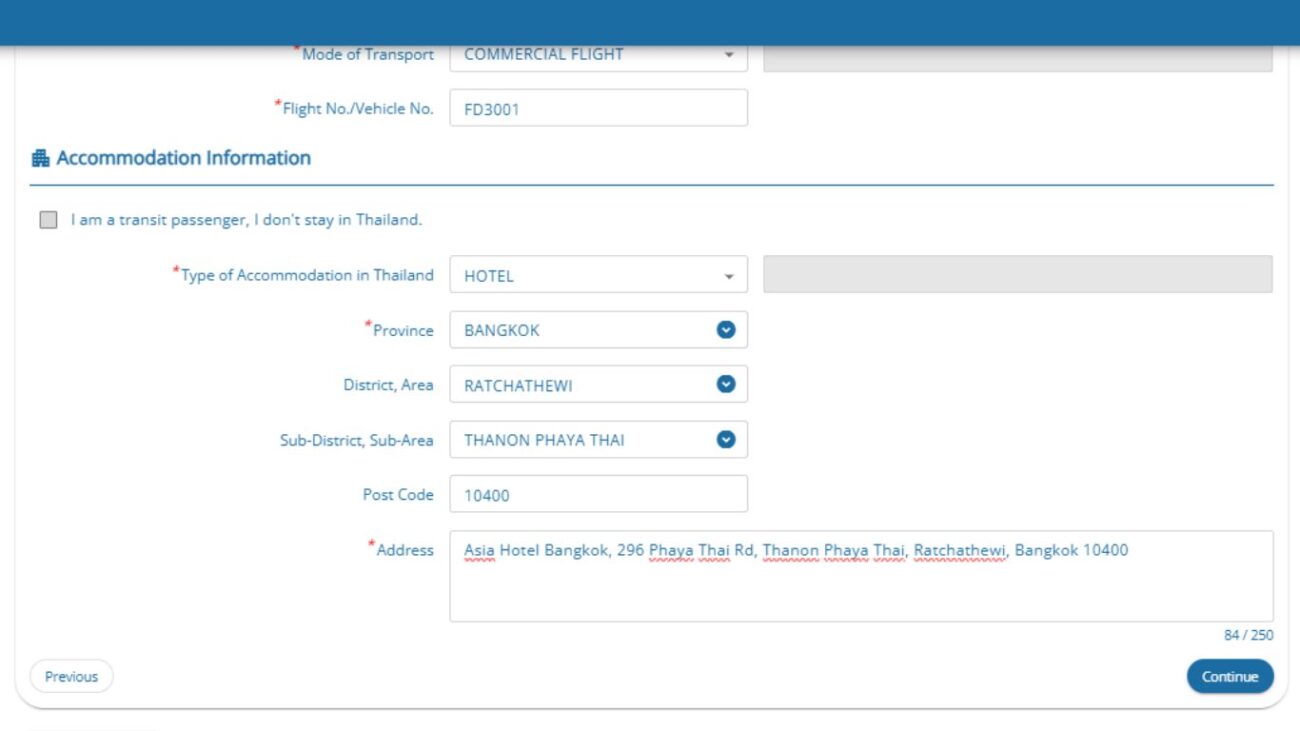Click the greyed-out box beside Mode of Transport
Viewport: 1300px width, 731px height.
click(x=1017, y=57)
